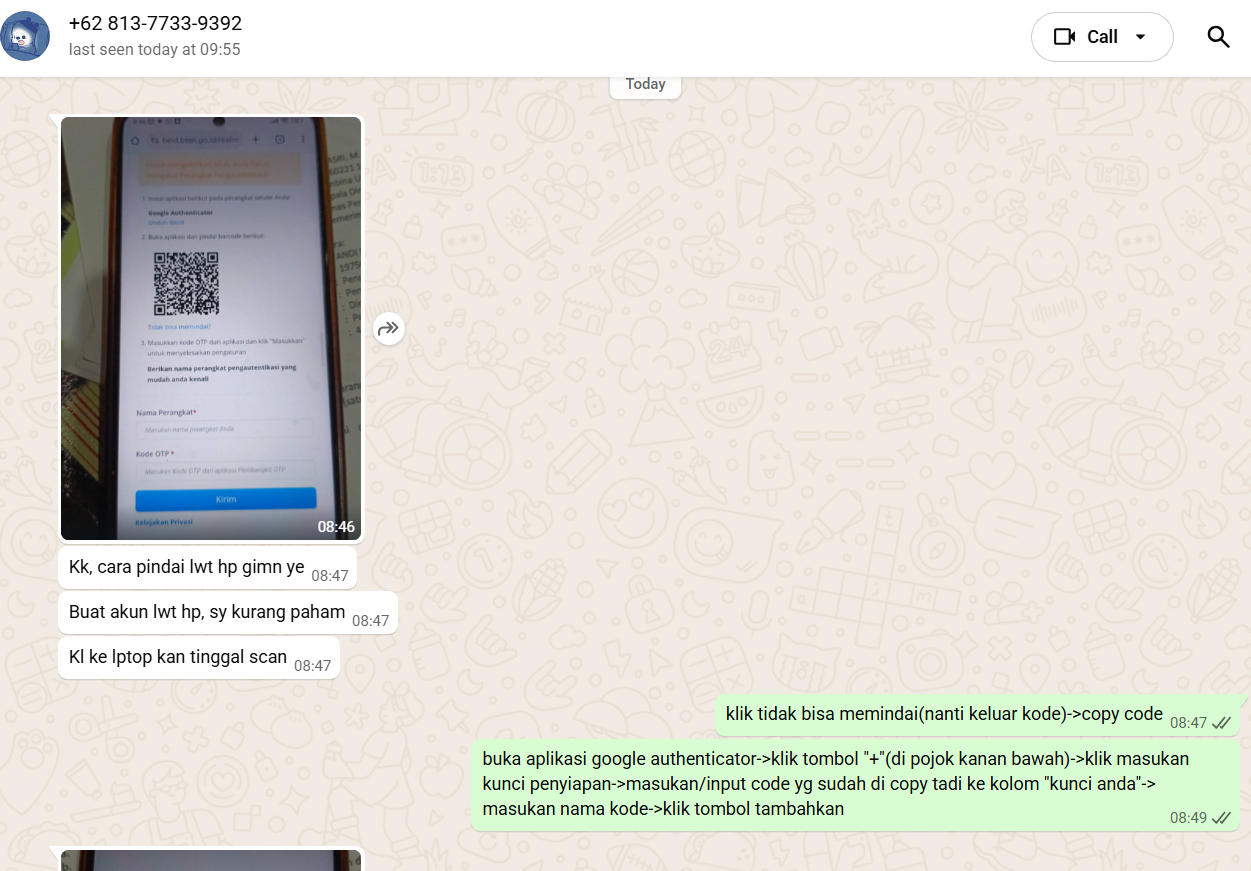
Task: Open the QR code phone photo message
Action: (211, 328)
